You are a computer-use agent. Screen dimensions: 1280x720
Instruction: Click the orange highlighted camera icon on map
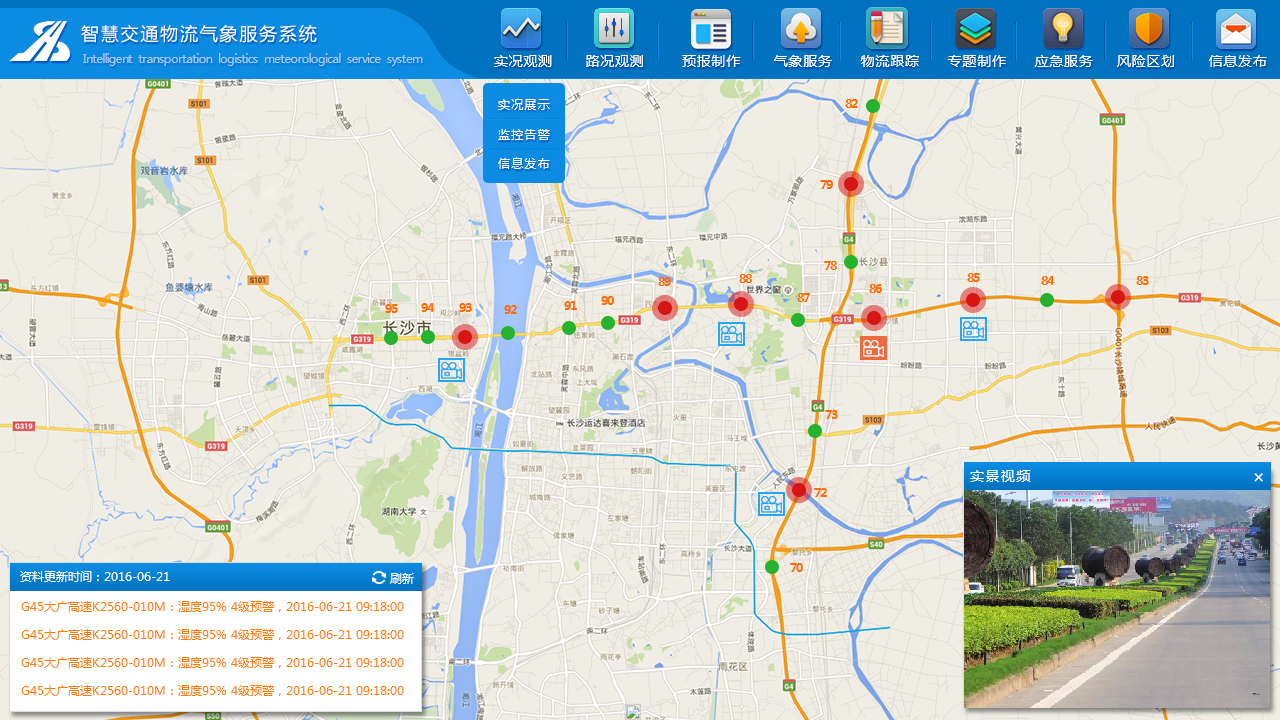[874, 348]
